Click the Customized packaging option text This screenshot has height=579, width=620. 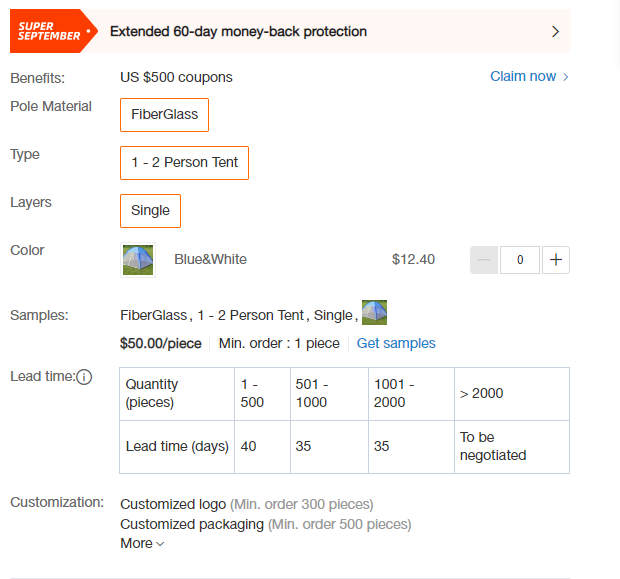pos(192,524)
